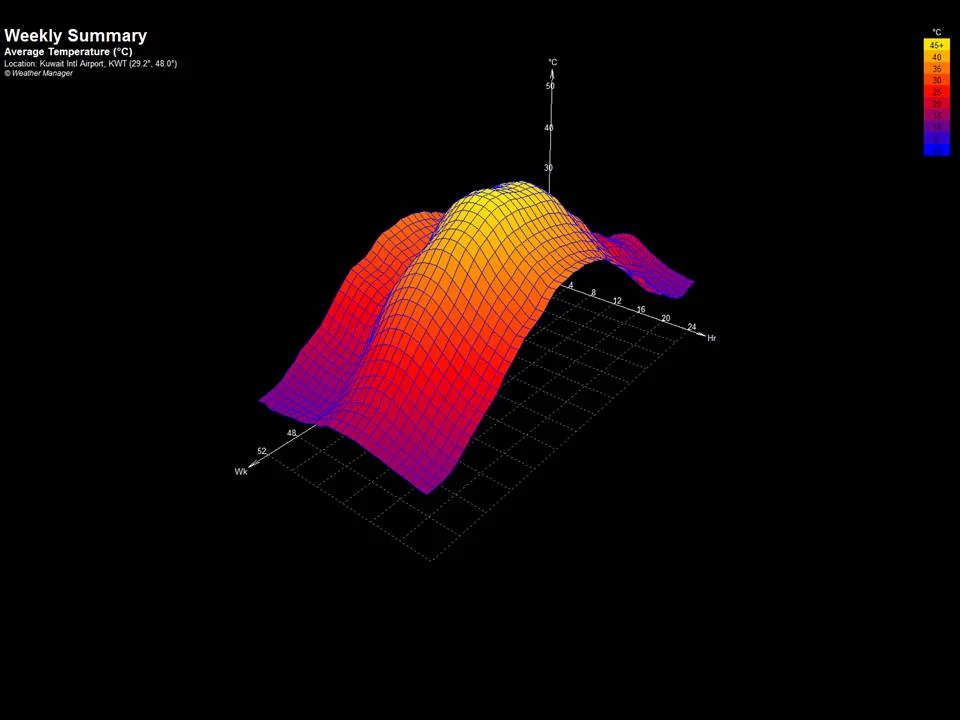Click the '°C' heading above the legend
Screen dimensions: 960x720
click(x=936, y=32)
